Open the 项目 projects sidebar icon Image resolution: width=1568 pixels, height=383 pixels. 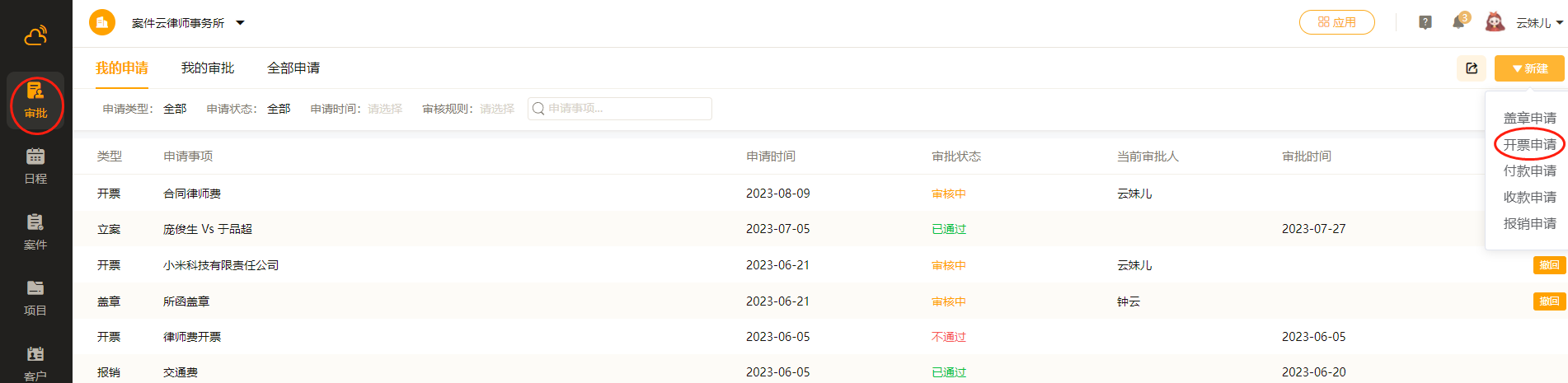(x=35, y=297)
